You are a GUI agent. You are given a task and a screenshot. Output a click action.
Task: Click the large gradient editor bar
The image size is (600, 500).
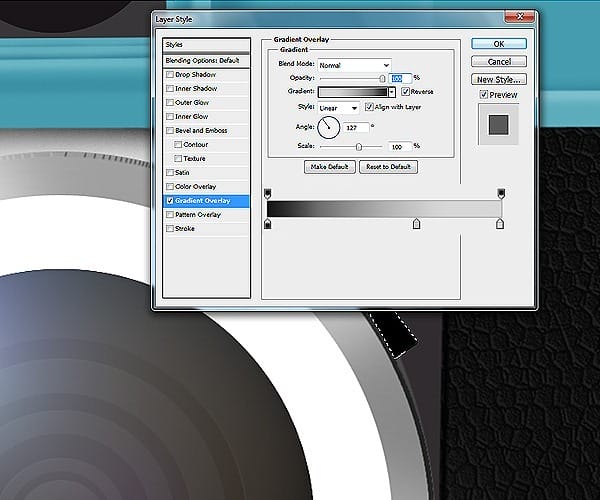tap(384, 209)
